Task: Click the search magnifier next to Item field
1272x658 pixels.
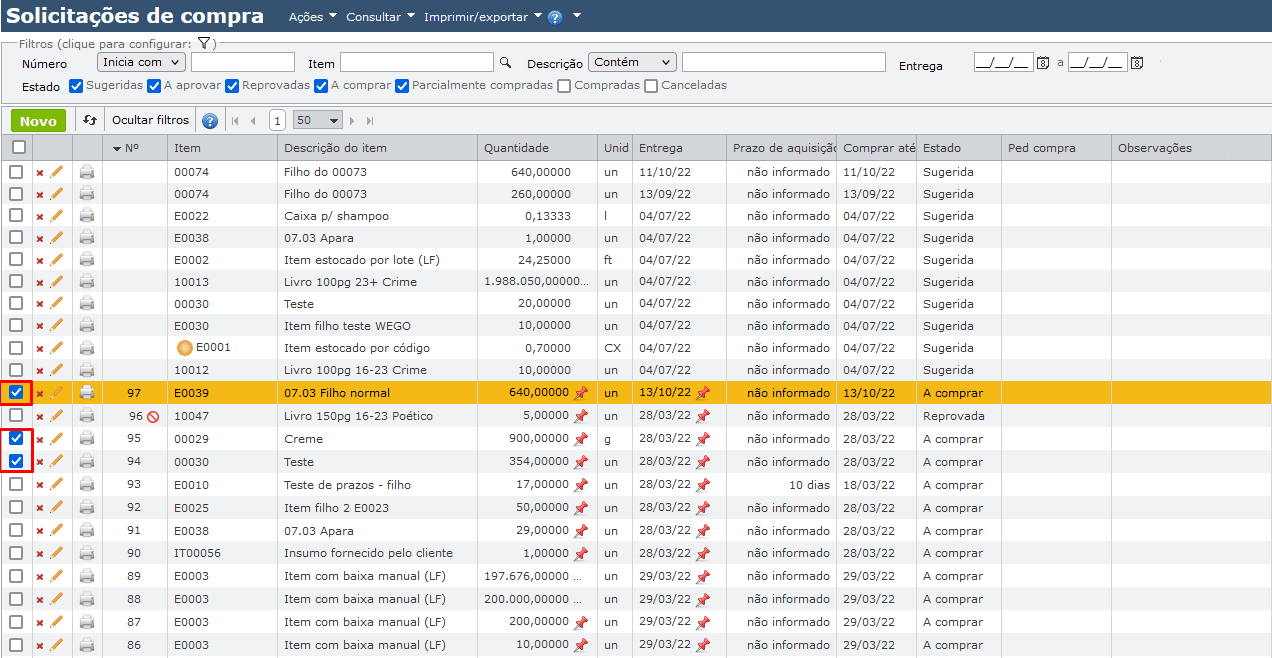Action: (x=505, y=62)
